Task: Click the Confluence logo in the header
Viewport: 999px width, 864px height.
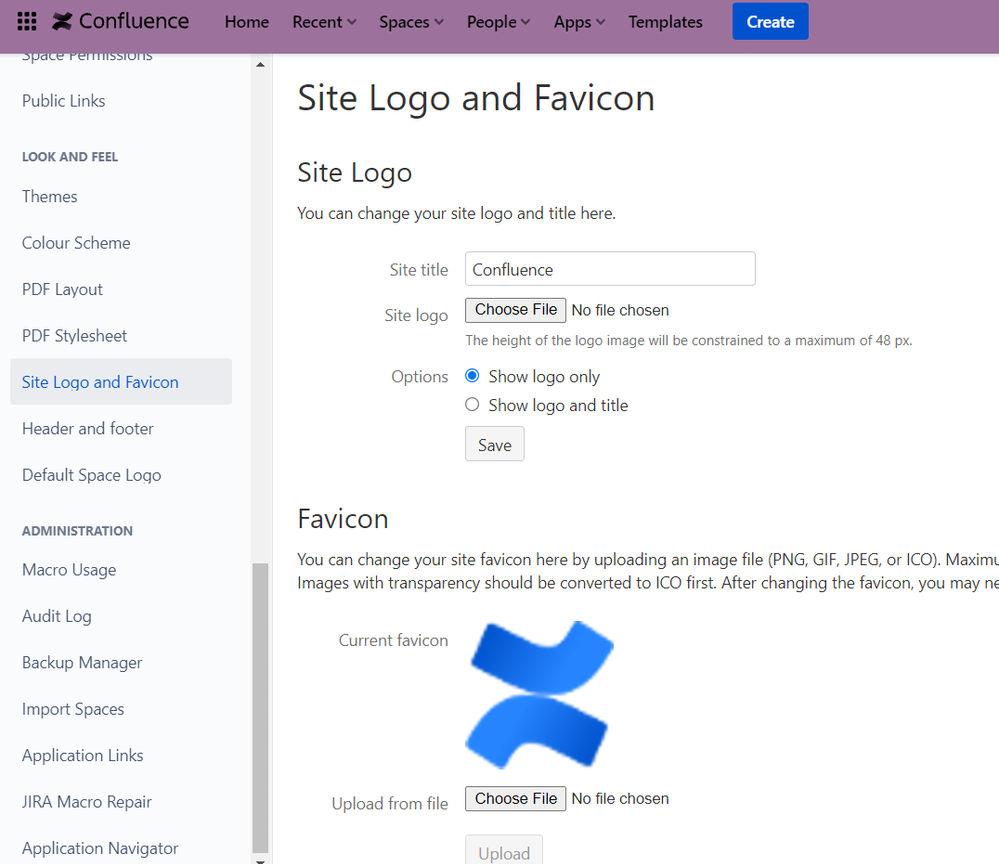Action: point(120,21)
